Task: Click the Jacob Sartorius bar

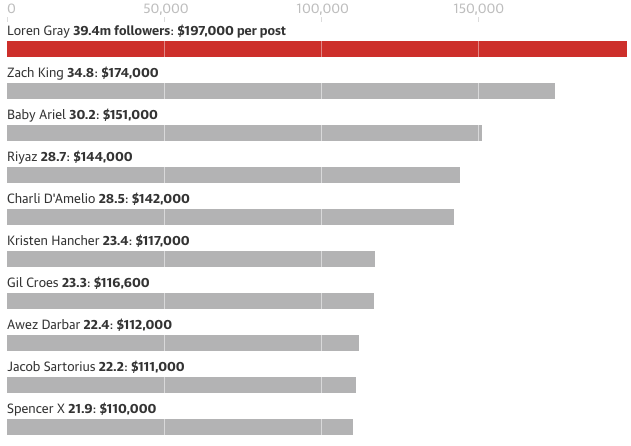Action: coord(181,385)
